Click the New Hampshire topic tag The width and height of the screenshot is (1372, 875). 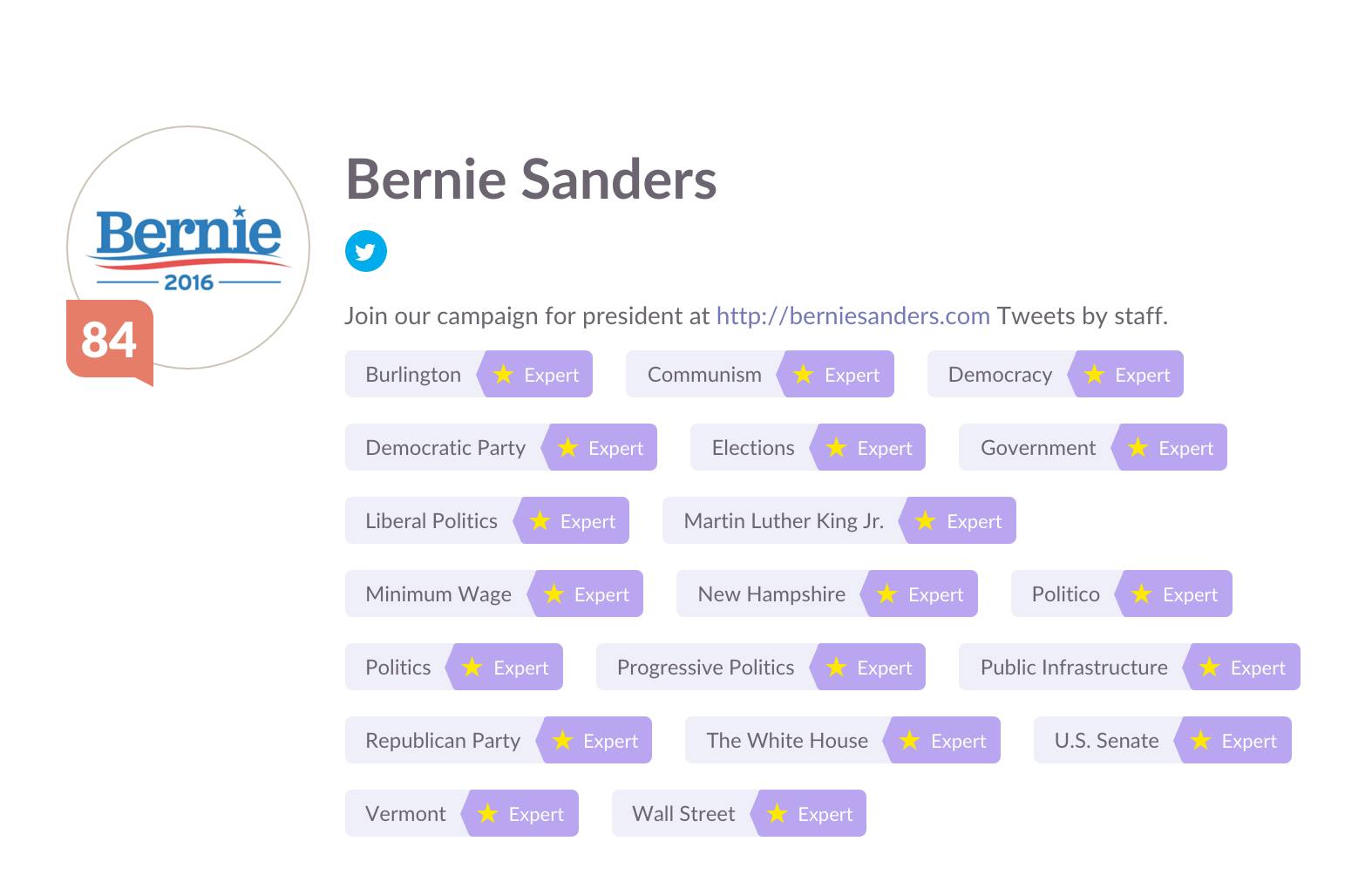(771, 594)
